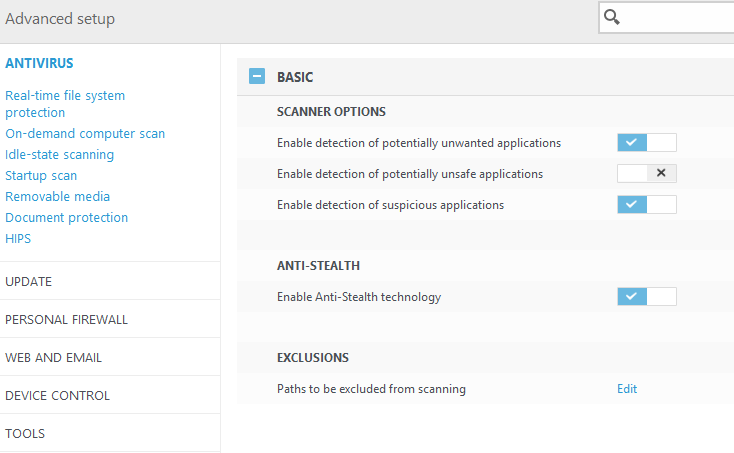Open HIPS settings
This screenshot has height=453, width=734.
point(18,239)
